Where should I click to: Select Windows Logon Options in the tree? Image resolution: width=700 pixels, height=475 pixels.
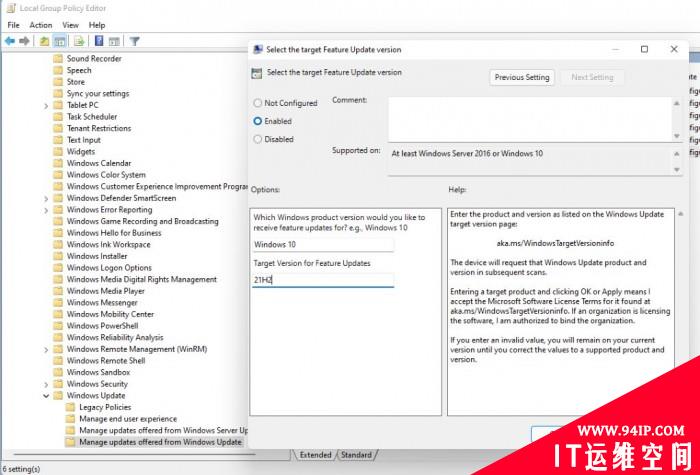(x=109, y=267)
